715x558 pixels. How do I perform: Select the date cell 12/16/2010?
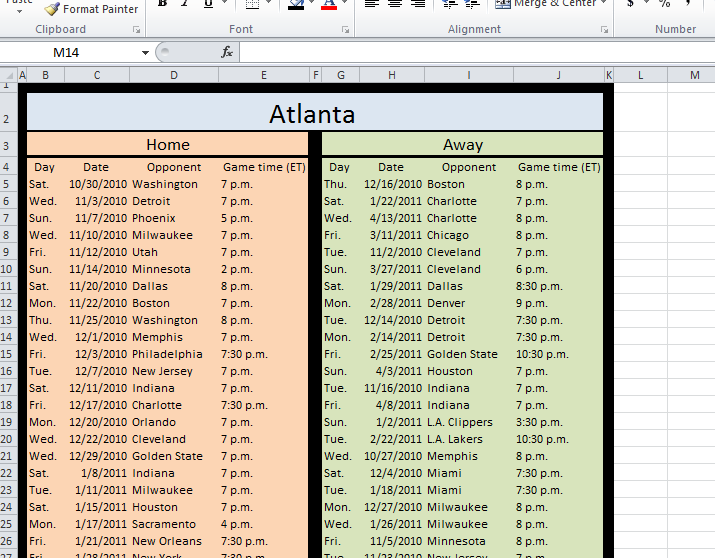392,184
